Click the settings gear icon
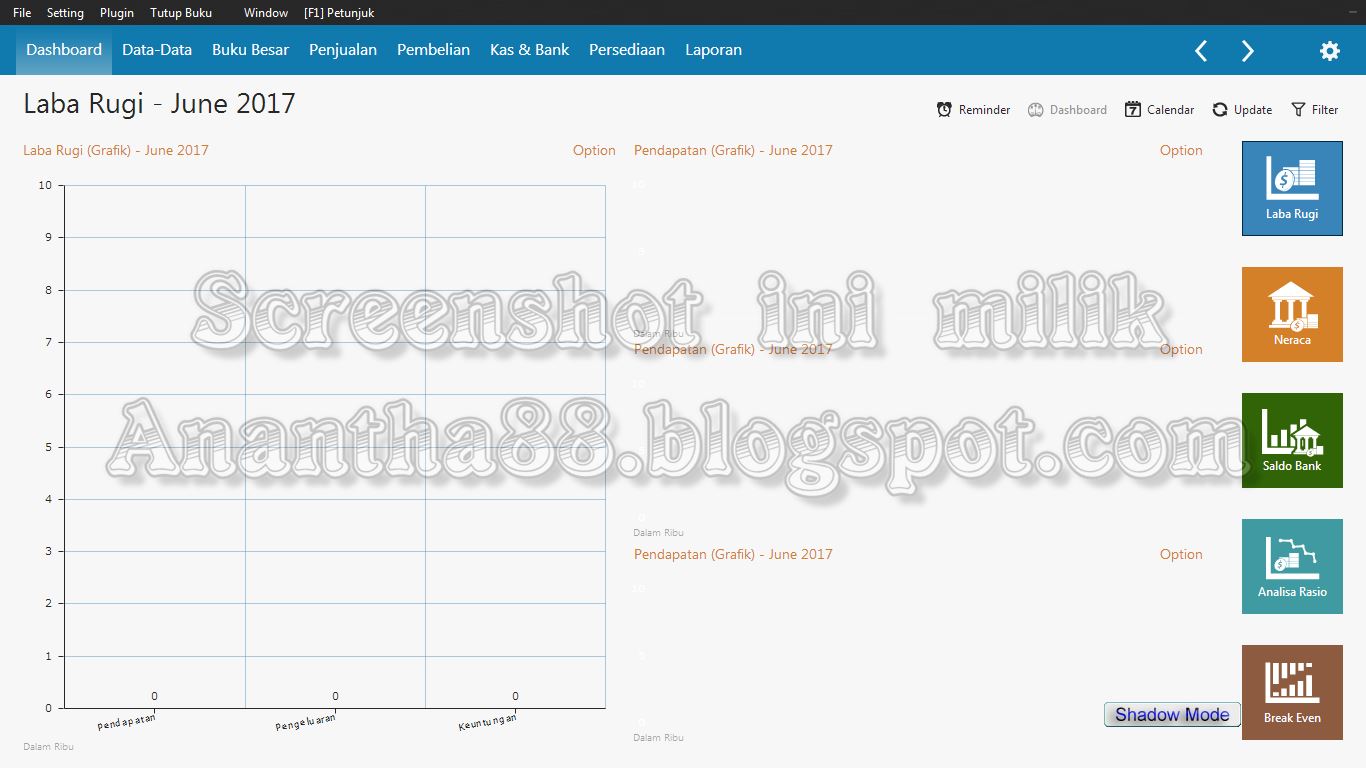The image size is (1366, 768). tap(1329, 50)
